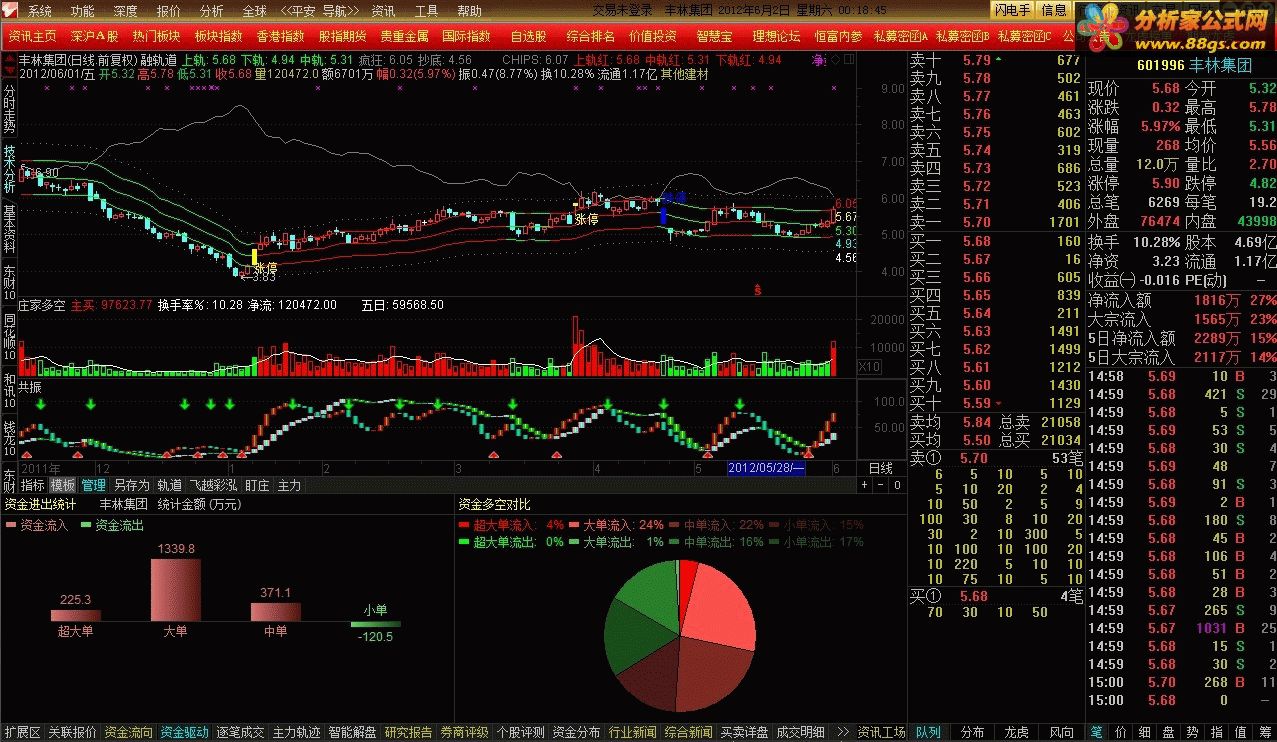Open the 系统 menu
The width and height of the screenshot is (1277, 742).
[x=40, y=11]
